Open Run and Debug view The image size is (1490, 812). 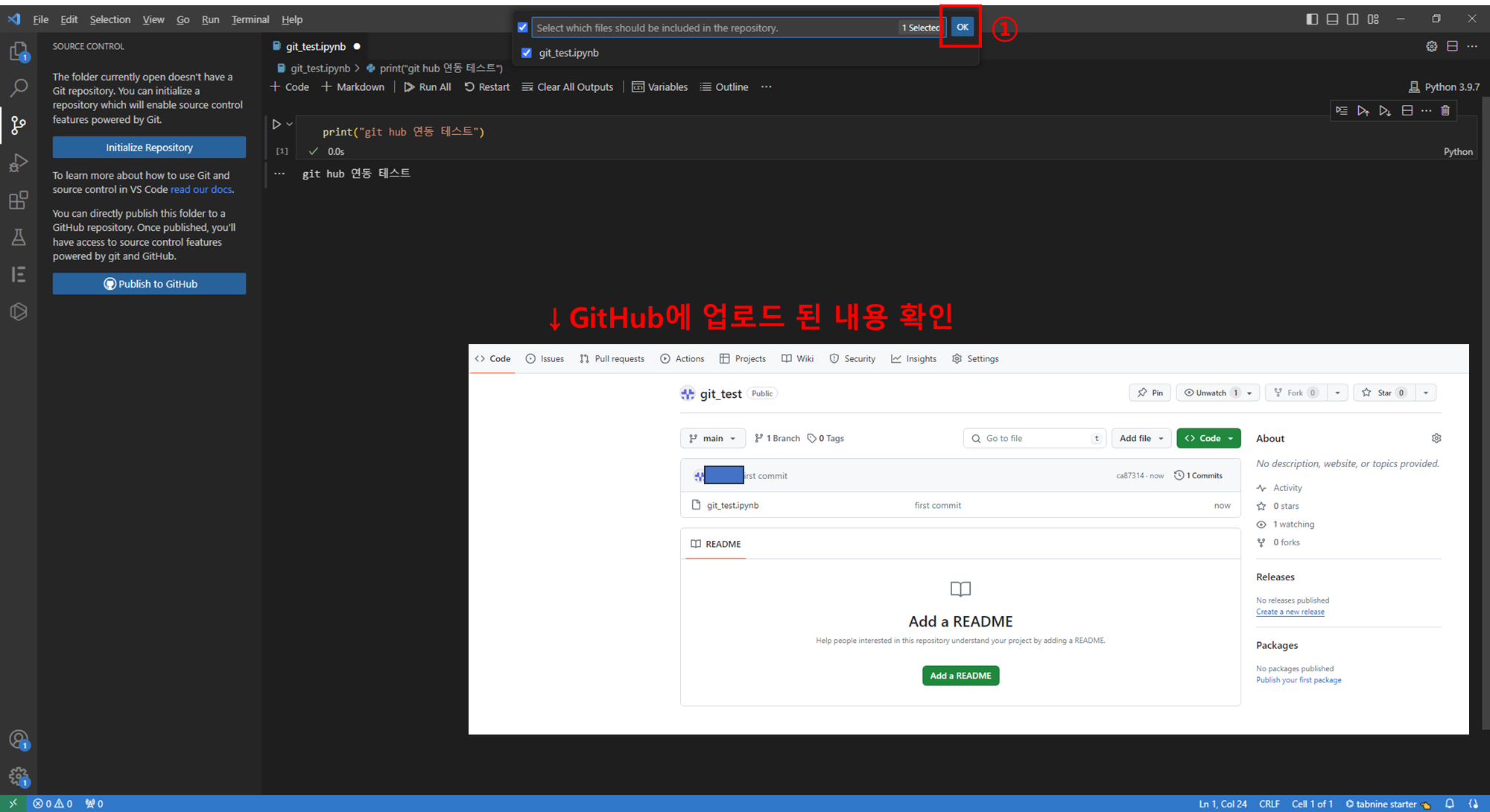(19, 162)
